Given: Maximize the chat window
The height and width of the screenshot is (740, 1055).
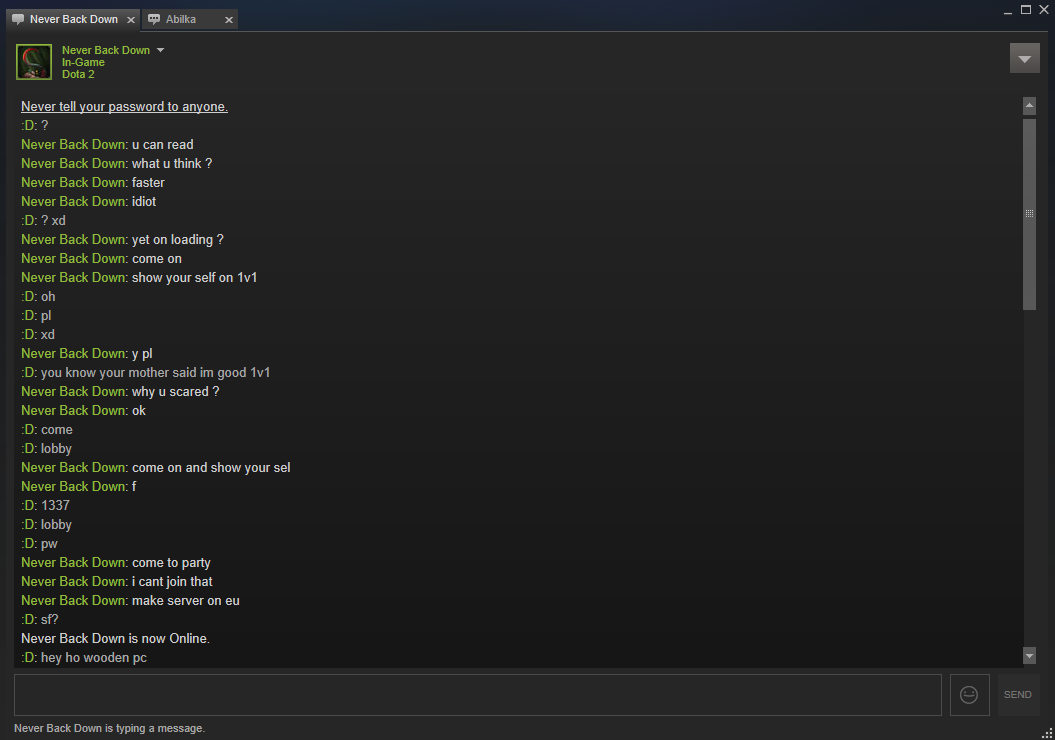Looking at the screenshot, I should point(1026,9).
